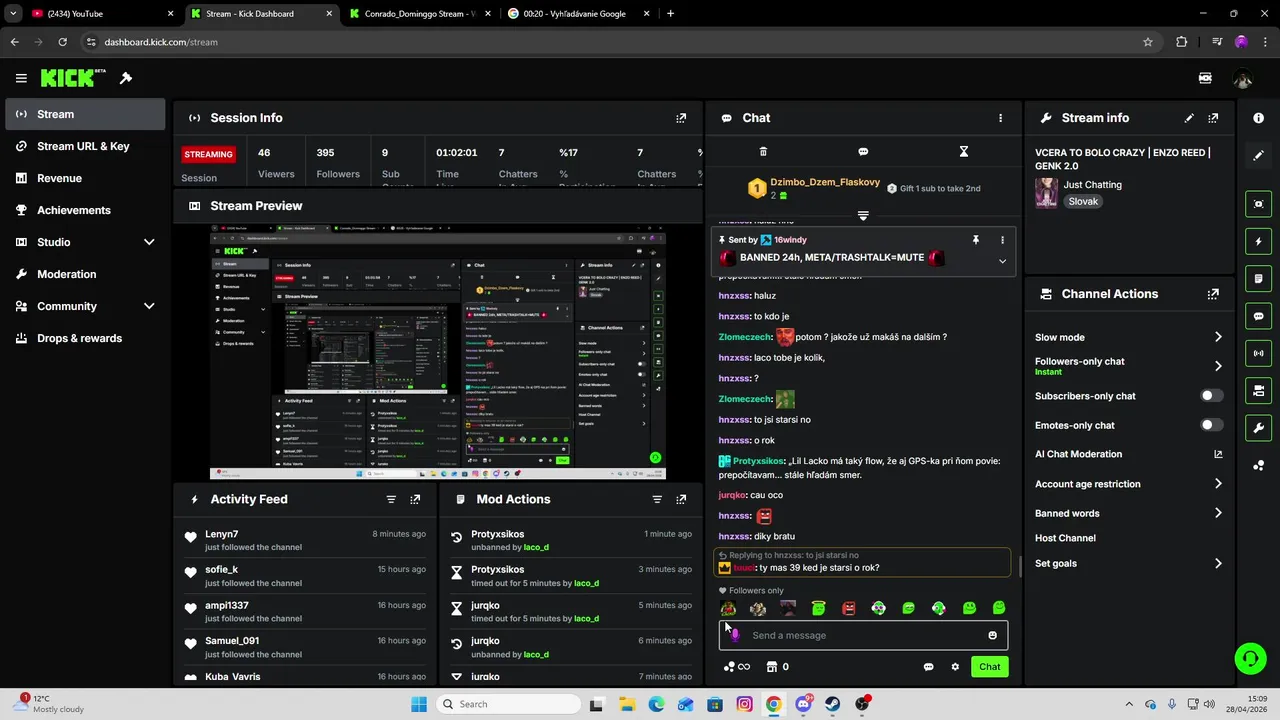Click laco_d link in Protyxsikos unbanned entry
The height and width of the screenshot is (720, 1280).
tap(536, 548)
